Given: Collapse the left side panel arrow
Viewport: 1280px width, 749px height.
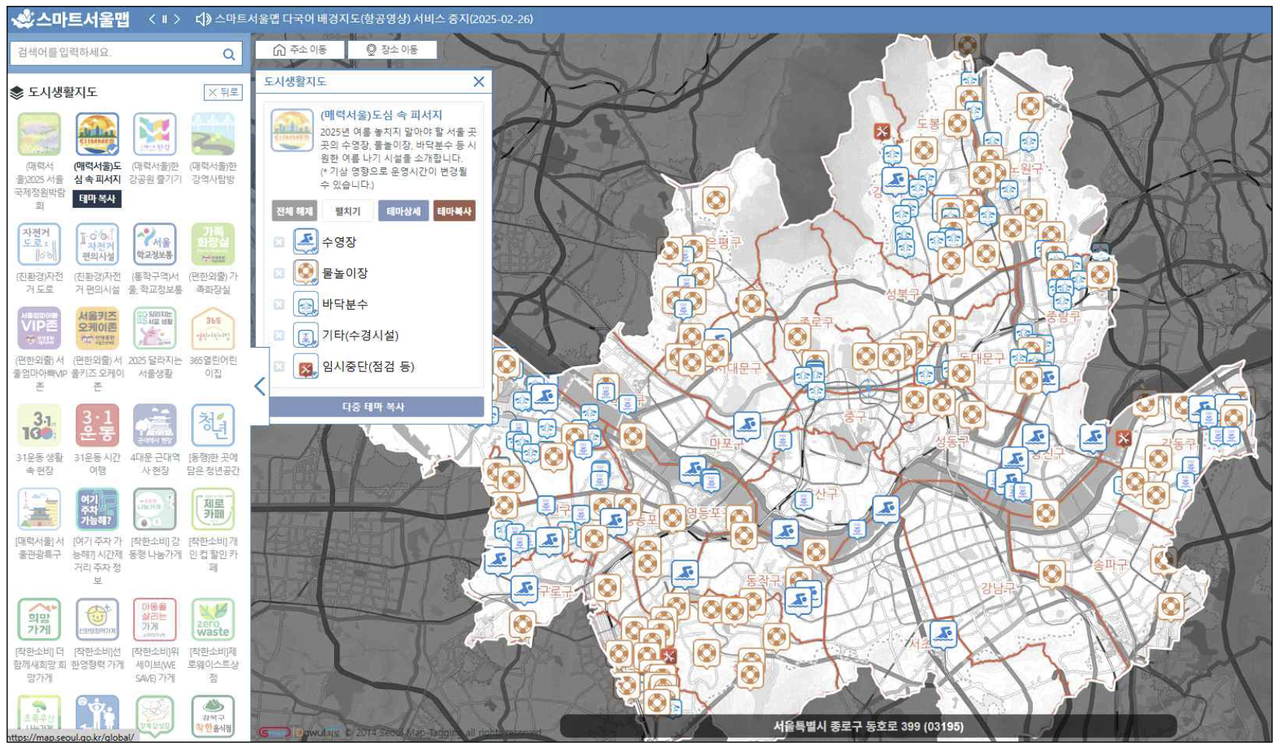Looking at the screenshot, I should 259,387.
